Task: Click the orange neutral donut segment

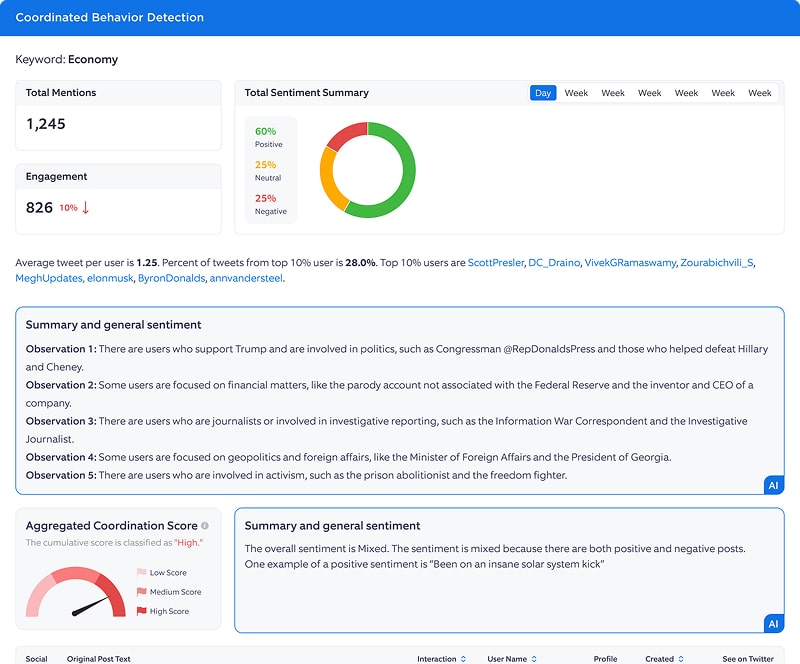Action: [x=328, y=179]
